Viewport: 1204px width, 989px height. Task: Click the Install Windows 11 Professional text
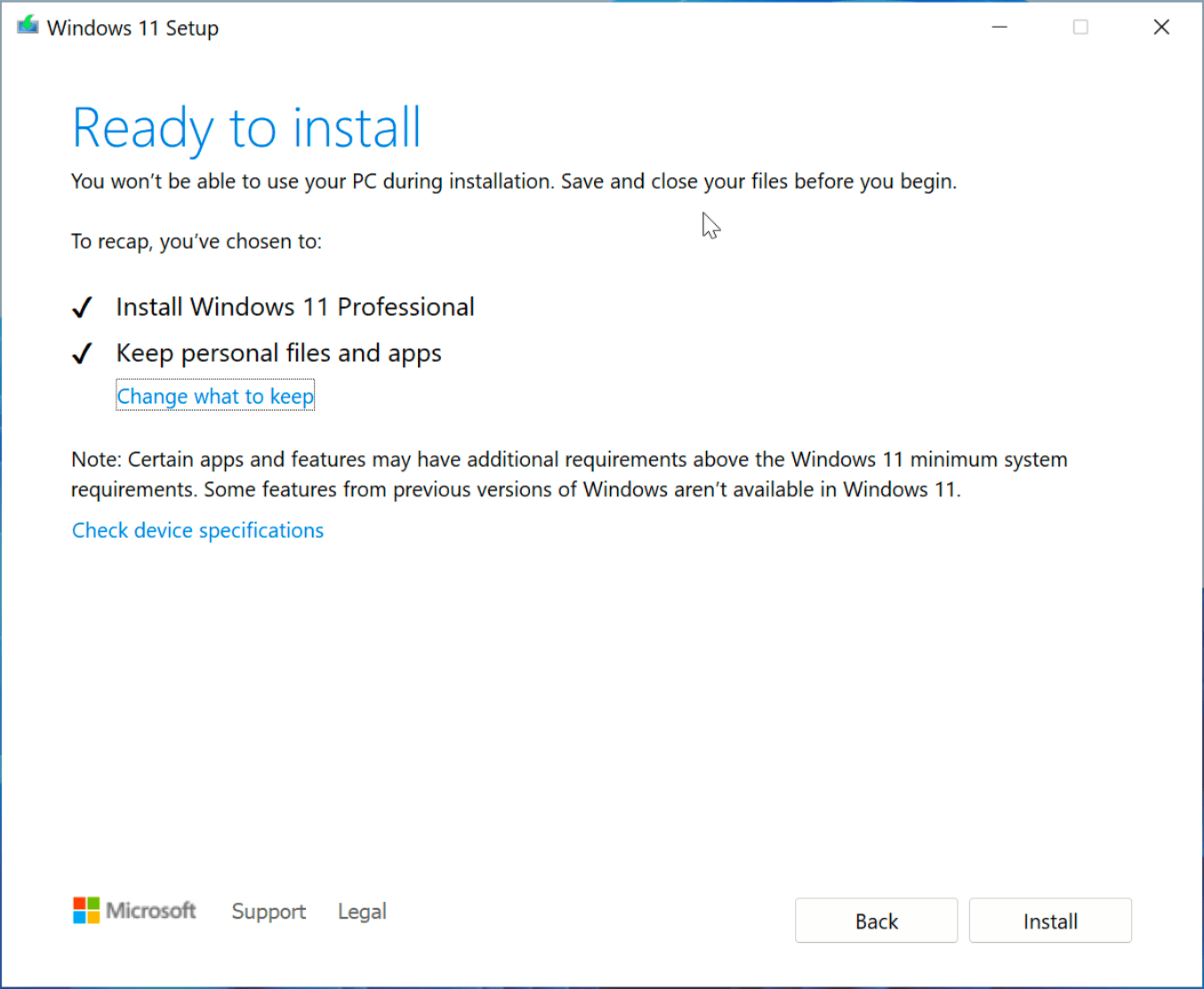click(295, 307)
